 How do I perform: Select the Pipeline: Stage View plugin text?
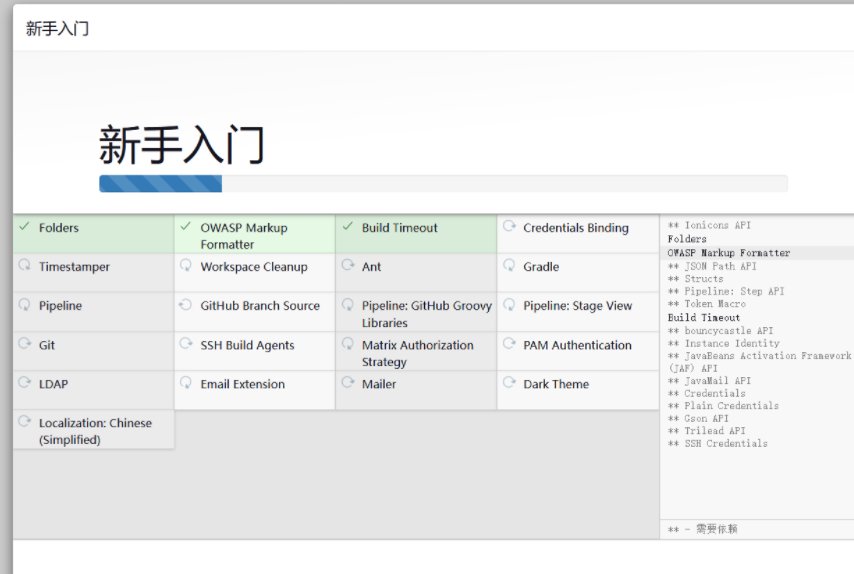577,306
